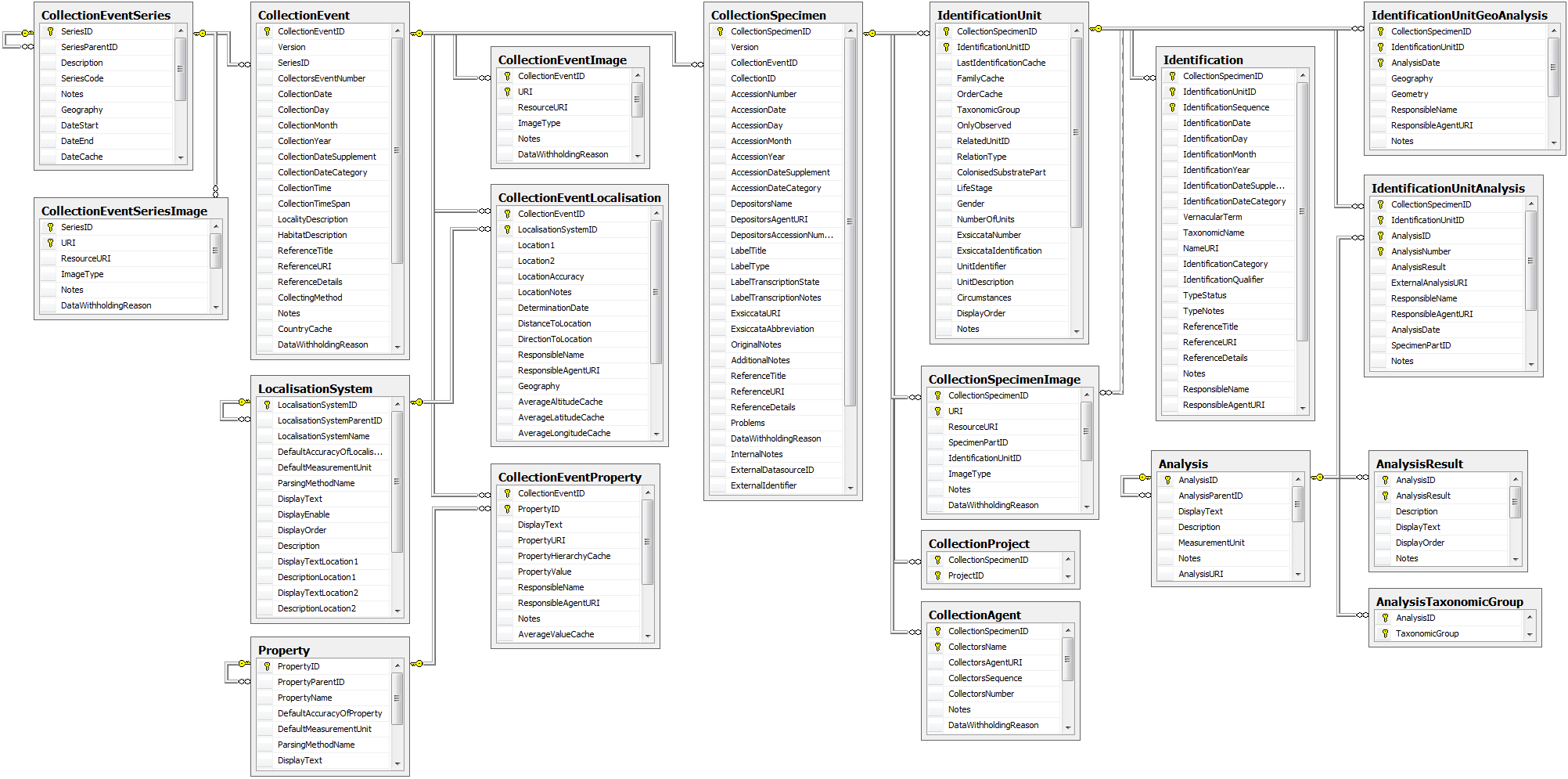Select the IdentificationQualifier field
Screen dimensions: 1568x779
[1228, 280]
